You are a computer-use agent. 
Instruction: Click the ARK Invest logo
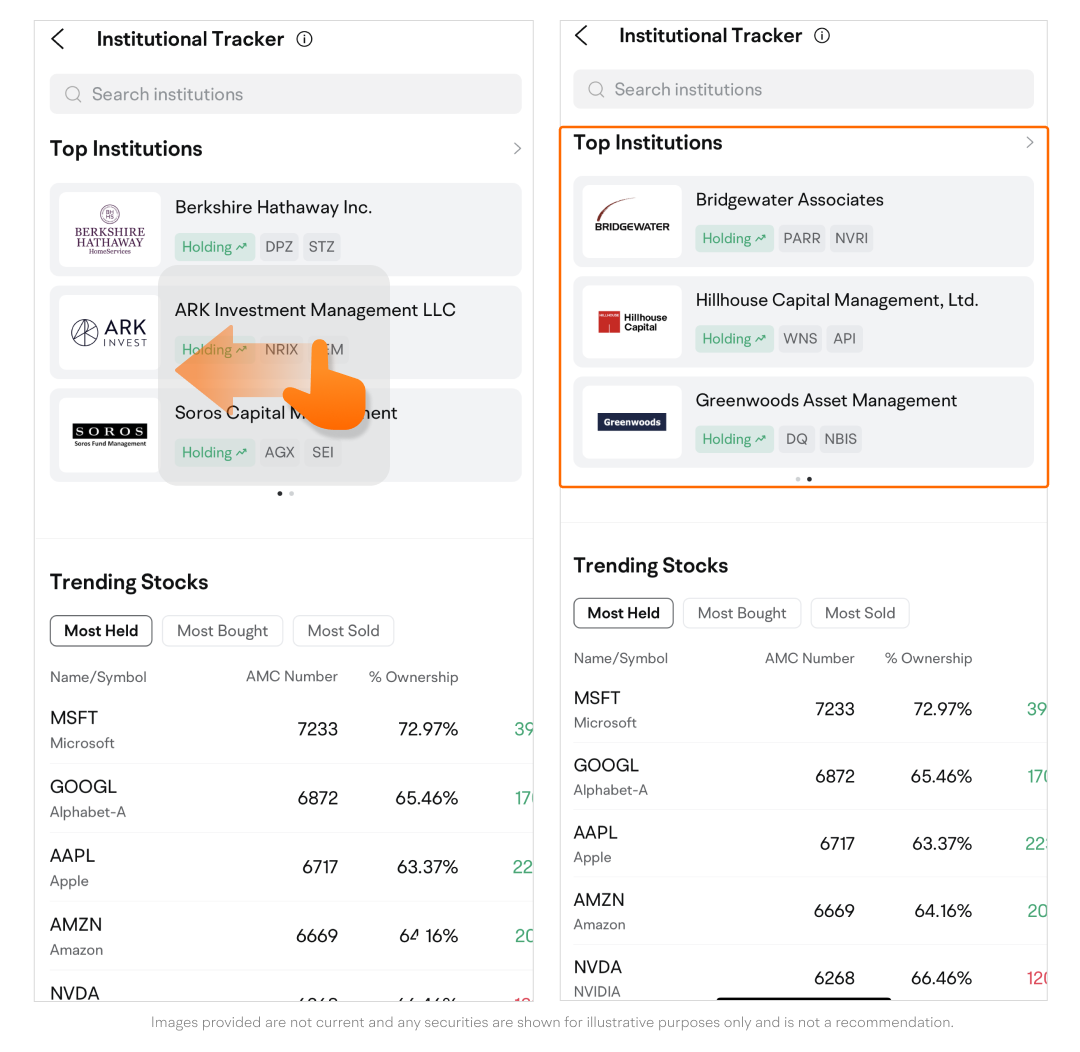point(110,332)
